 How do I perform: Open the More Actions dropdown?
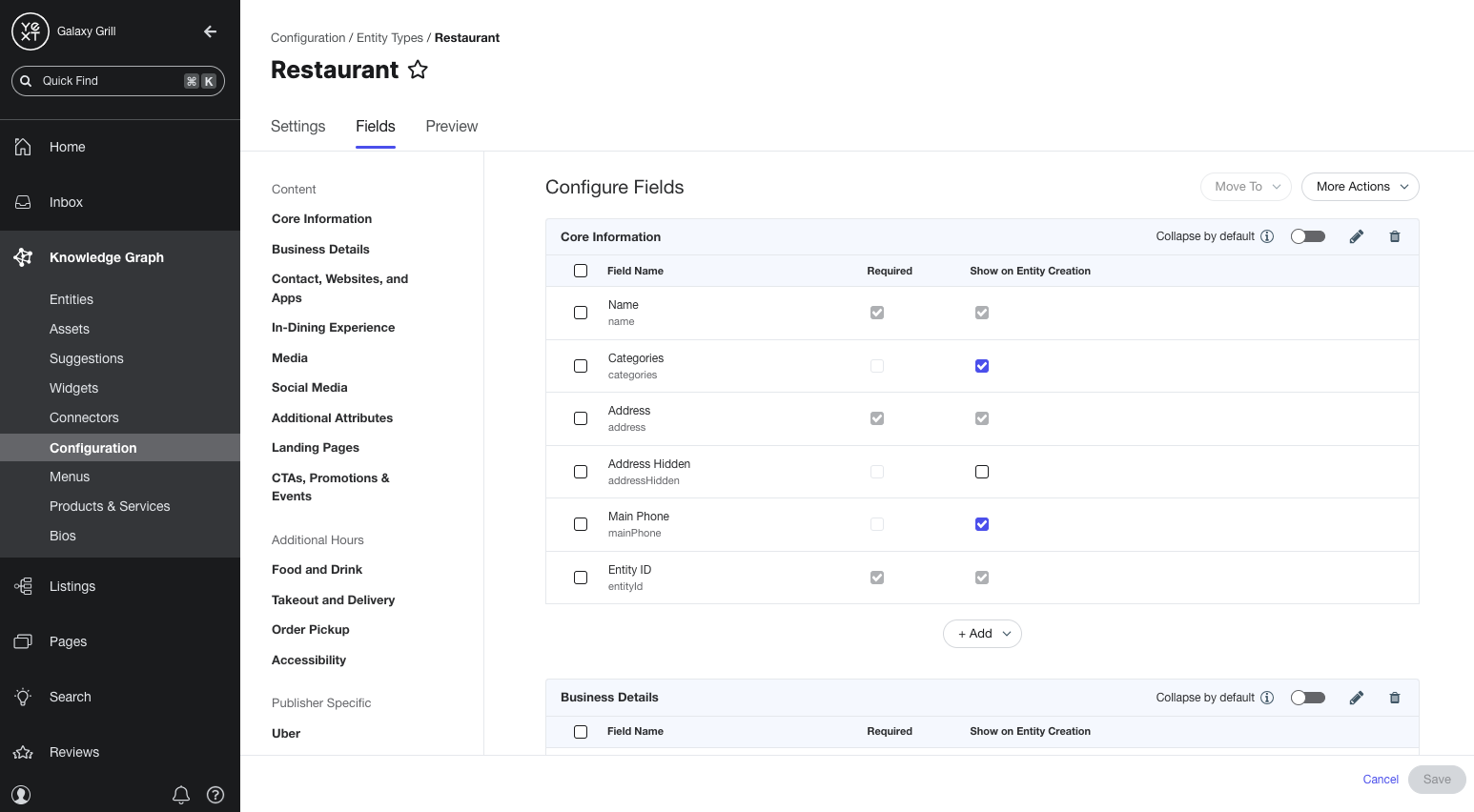pos(1361,187)
